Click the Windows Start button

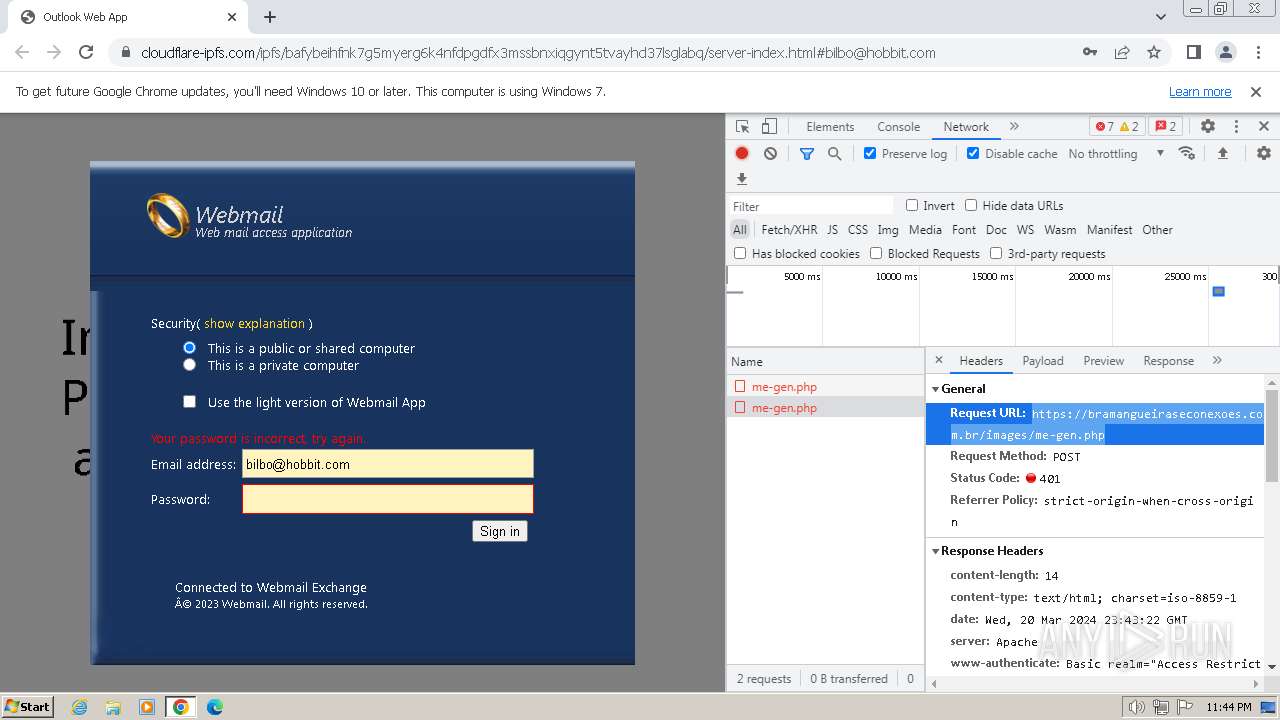tap(28, 706)
